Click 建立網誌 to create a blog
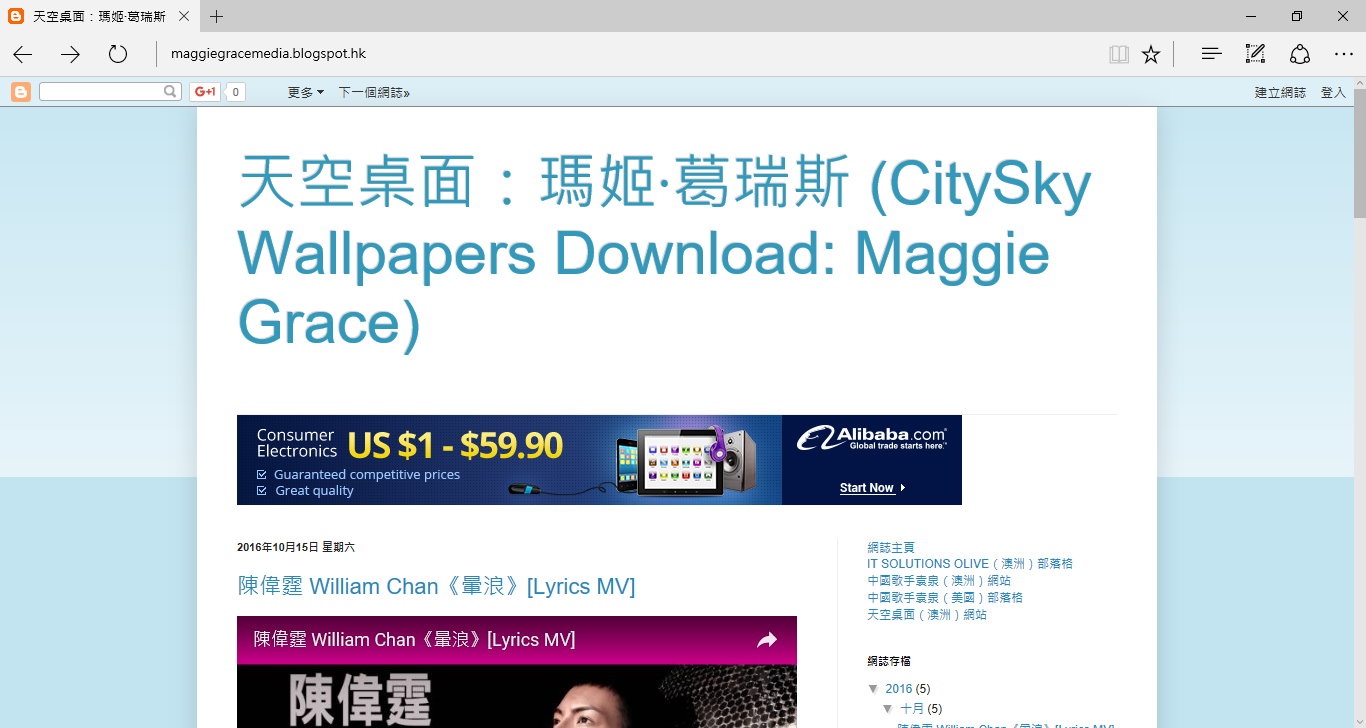Screen dimensions: 1366x728 click(x=1280, y=92)
